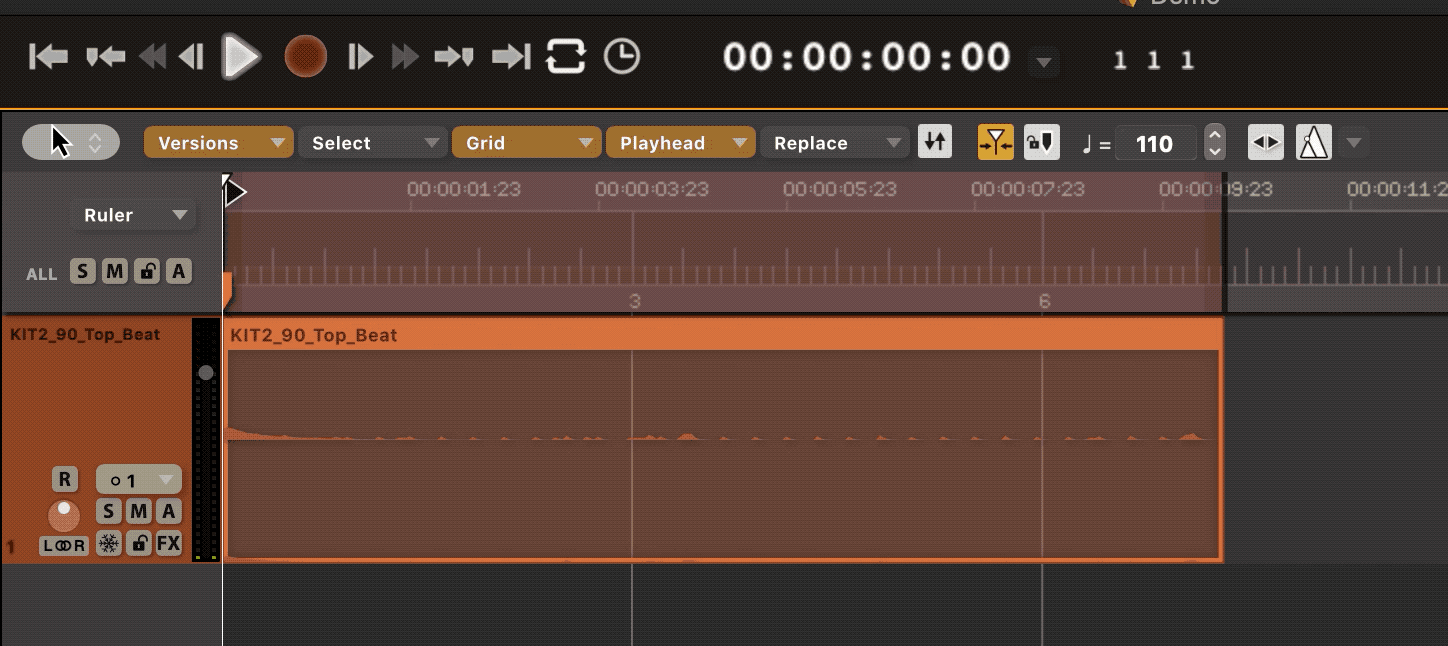Go to next marker in transport
Image resolution: width=1448 pixels, height=646 pixels.
[x=454, y=57]
